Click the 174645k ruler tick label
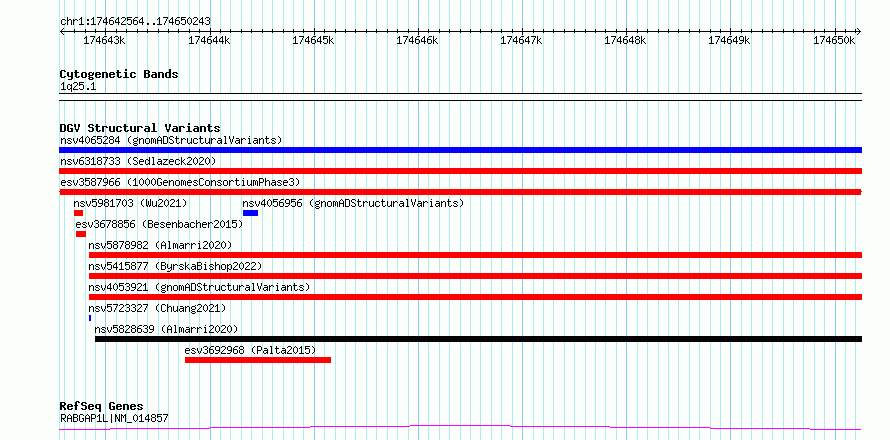 tap(313, 40)
